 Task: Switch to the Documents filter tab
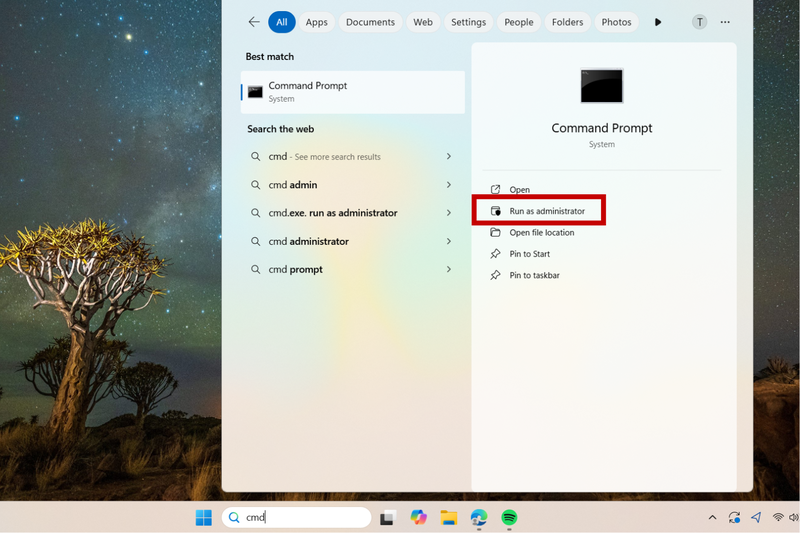[370, 22]
